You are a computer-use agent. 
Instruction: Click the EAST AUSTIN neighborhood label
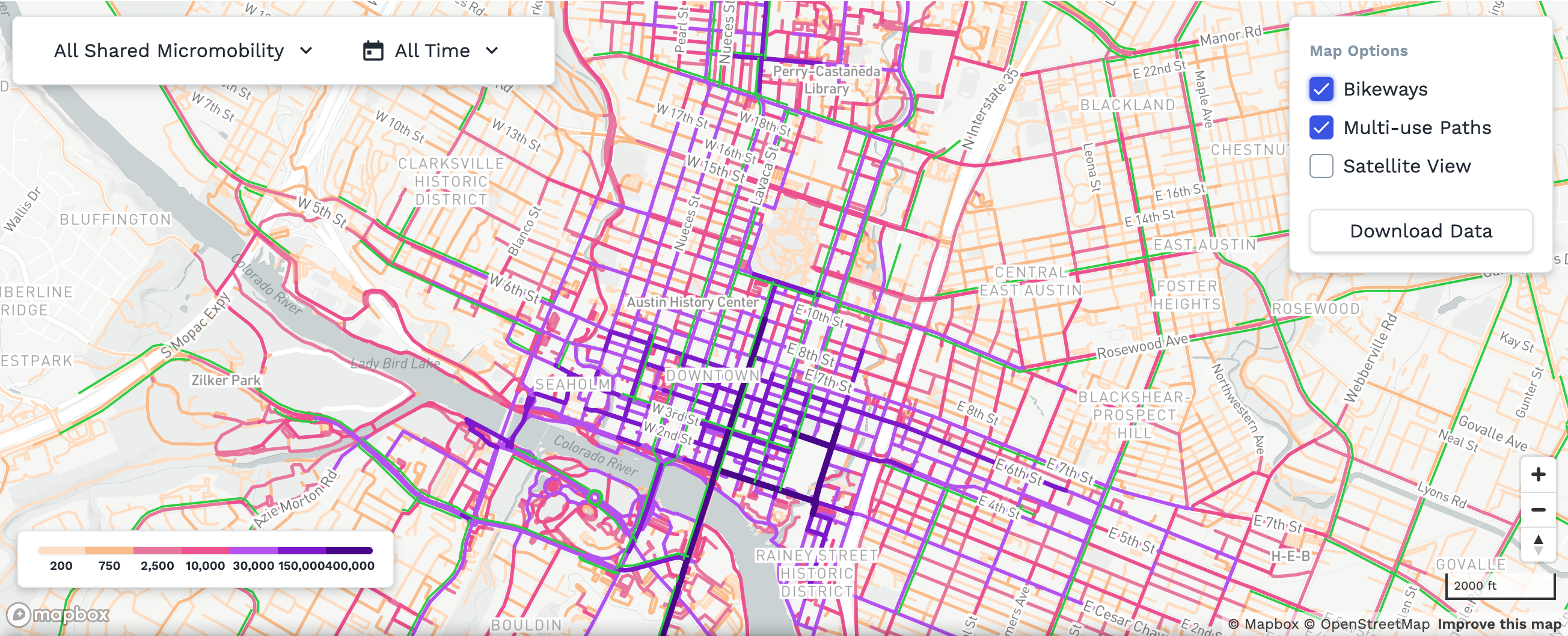[1205, 245]
